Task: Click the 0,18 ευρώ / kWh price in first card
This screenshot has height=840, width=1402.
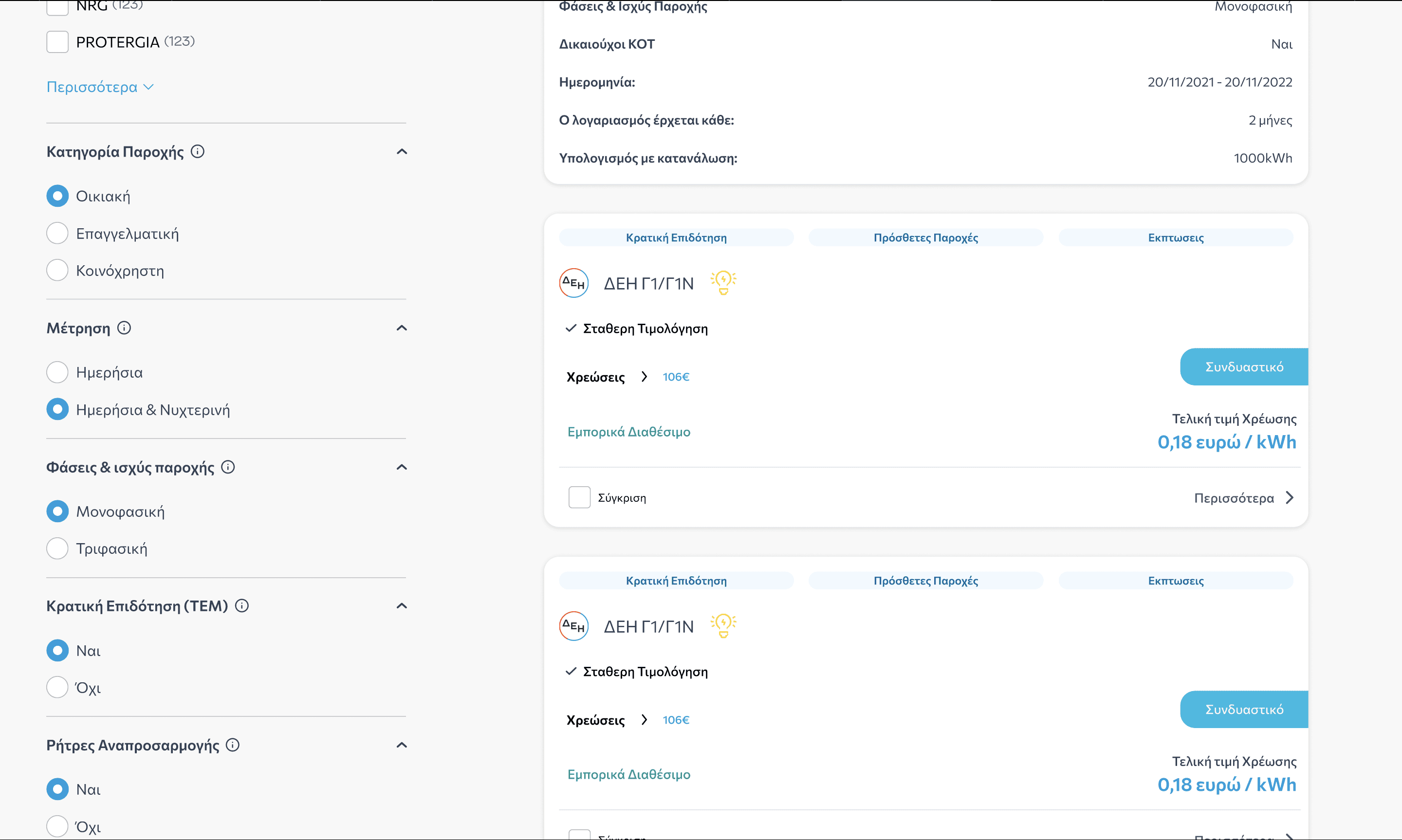Action: (x=1227, y=442)
